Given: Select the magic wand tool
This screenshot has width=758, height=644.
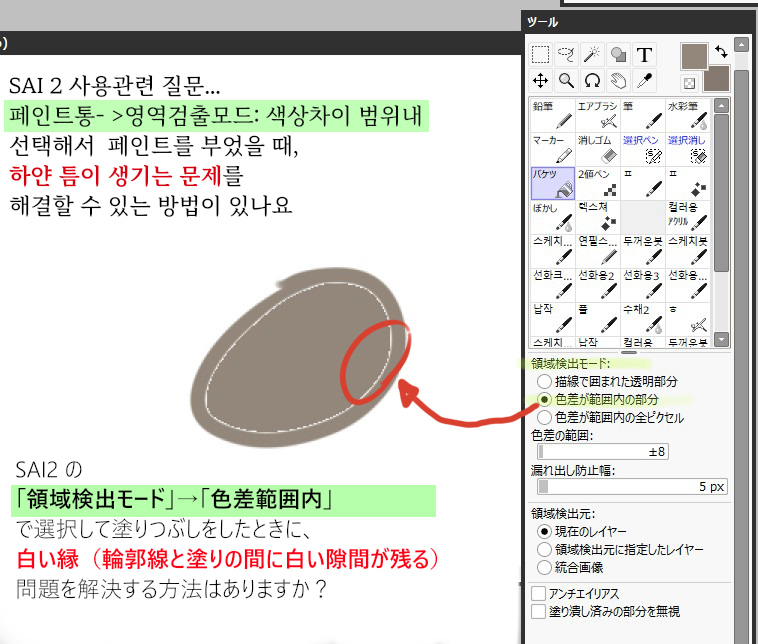Looking at the screenshot, I should (x=592, y=55).
